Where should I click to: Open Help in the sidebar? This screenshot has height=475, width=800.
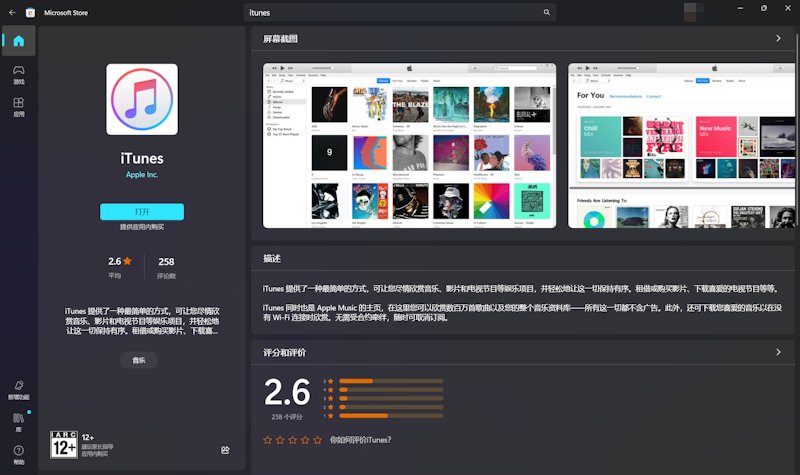pyautogui.click(x=19, y=455)
